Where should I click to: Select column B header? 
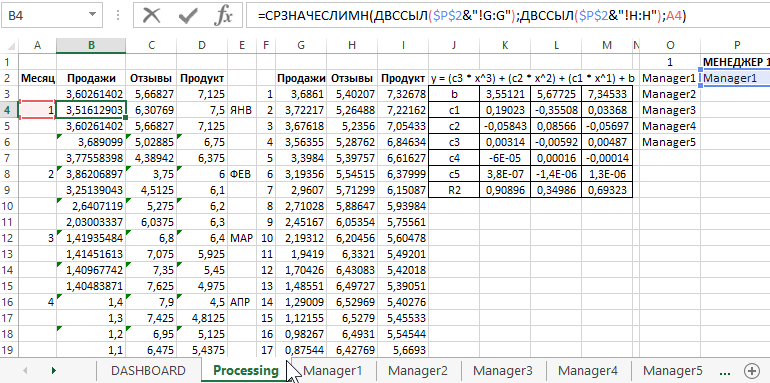coord(91,45)
